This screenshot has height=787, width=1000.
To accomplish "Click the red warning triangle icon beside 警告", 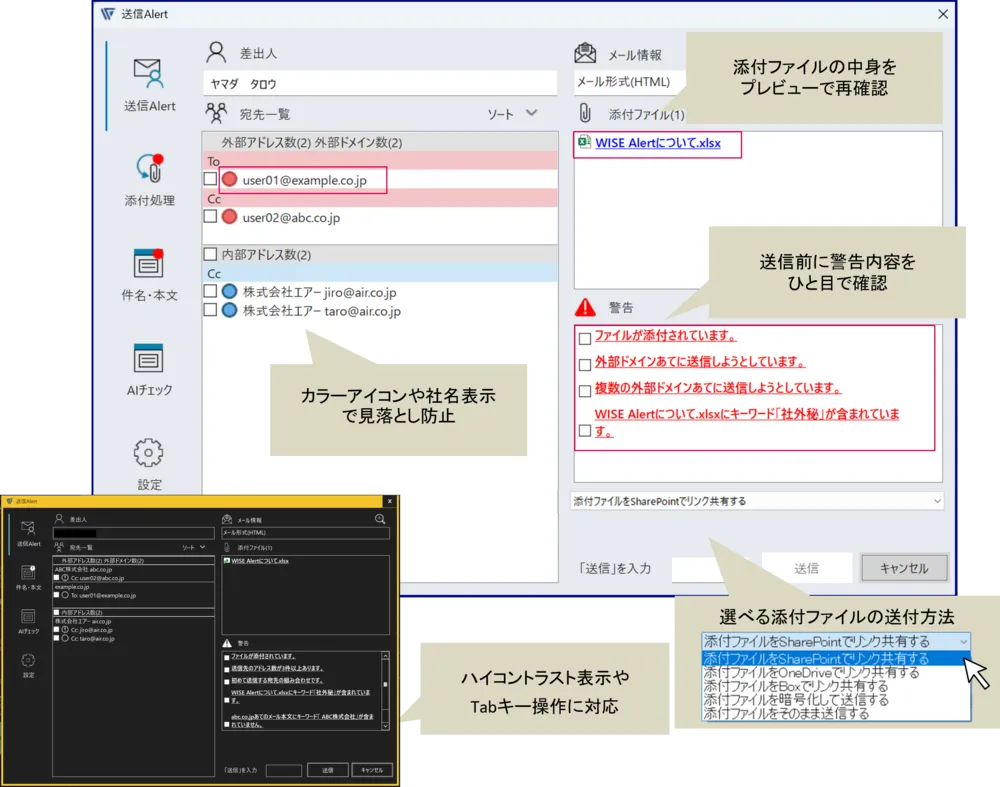I will [585, 307].
